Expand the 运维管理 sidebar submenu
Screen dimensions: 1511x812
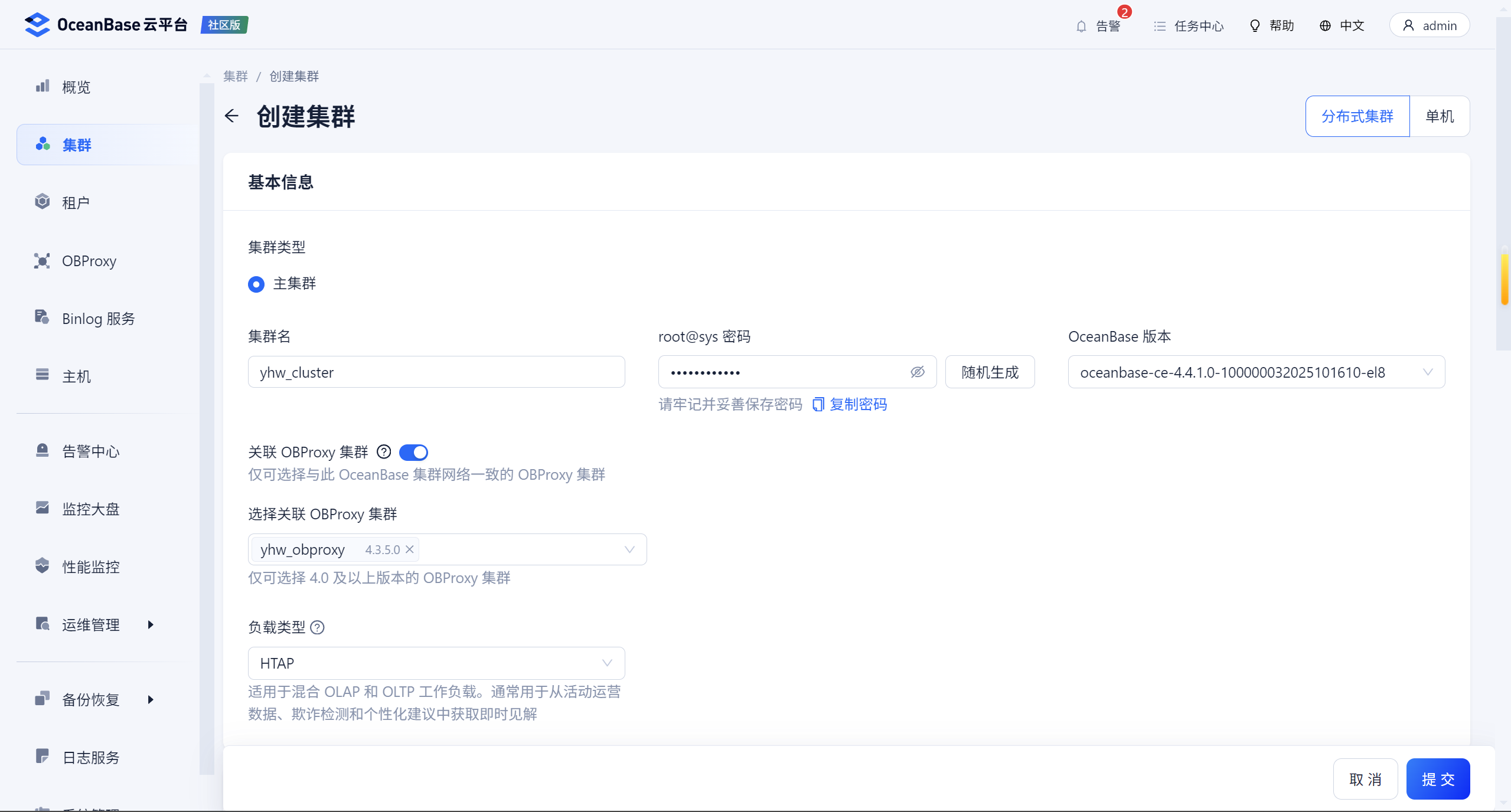pos(150,624)
